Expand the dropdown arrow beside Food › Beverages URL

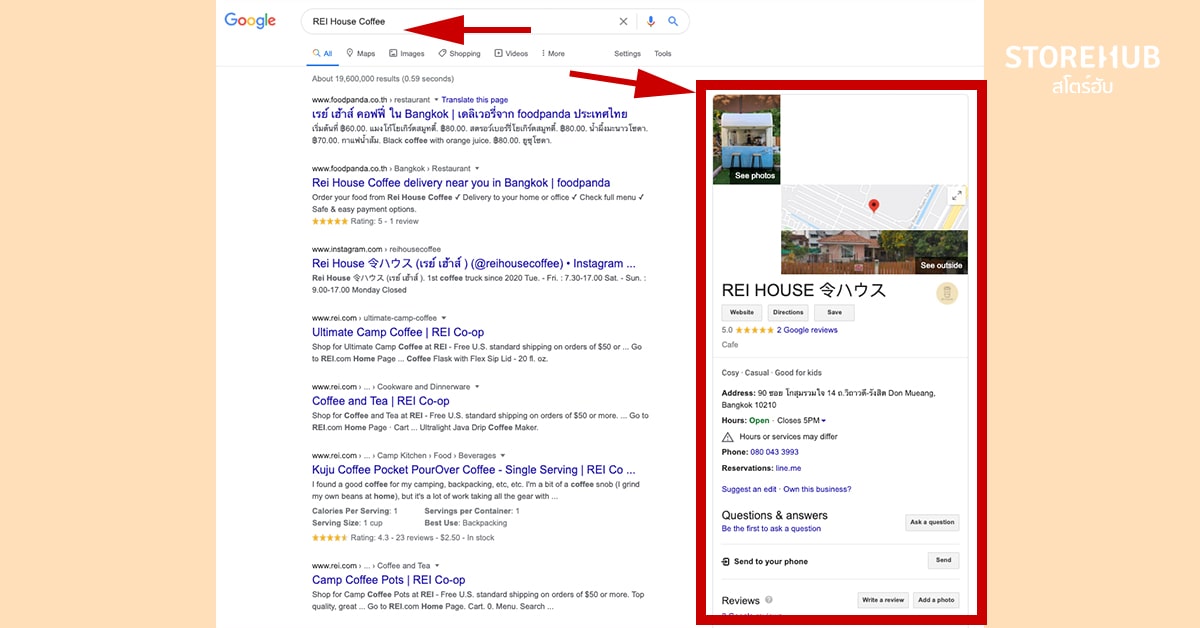(504, 456)
